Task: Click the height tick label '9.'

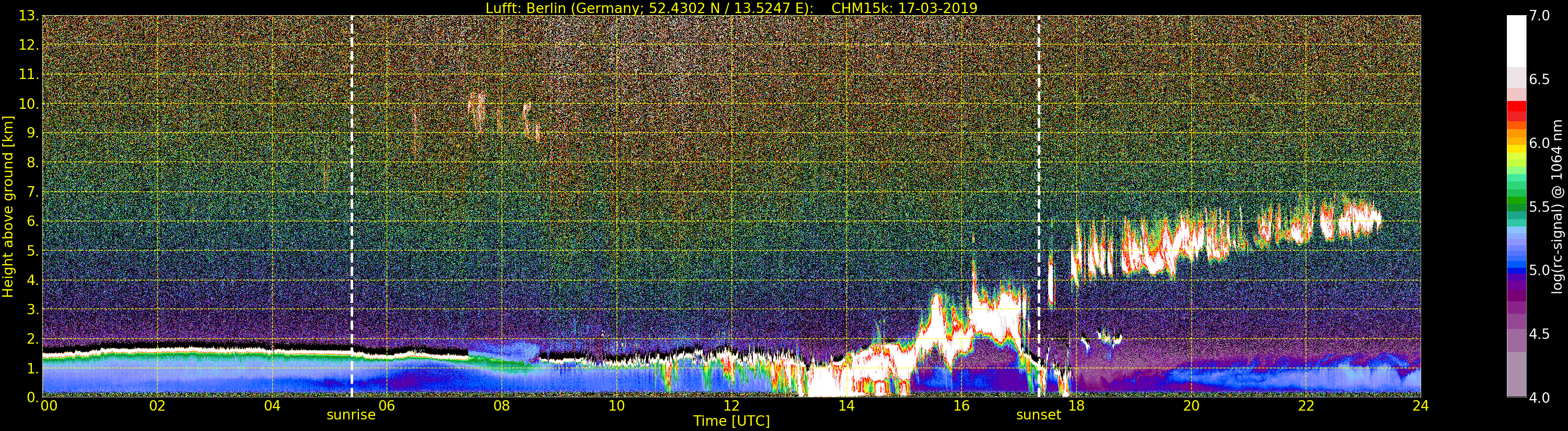Action: 32,133
